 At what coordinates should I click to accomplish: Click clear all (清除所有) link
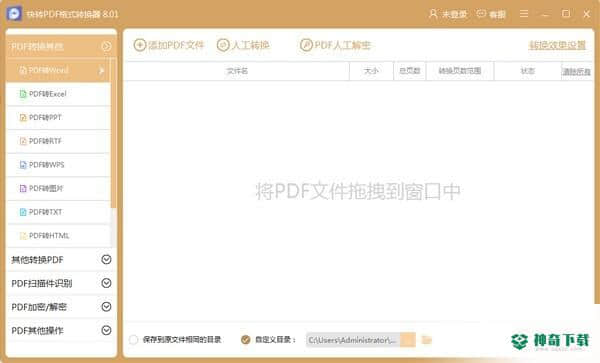coord(576,72)
